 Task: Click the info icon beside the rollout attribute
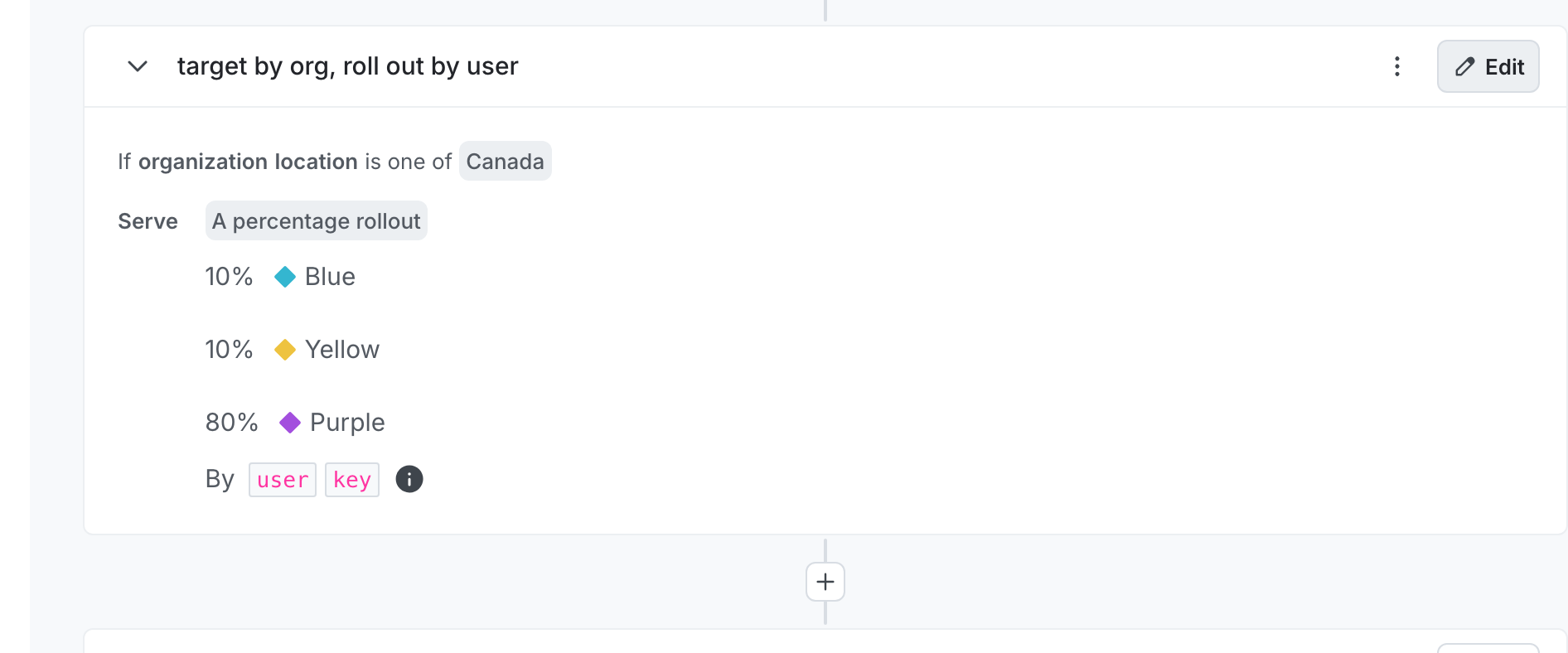(x=409, y=479)
